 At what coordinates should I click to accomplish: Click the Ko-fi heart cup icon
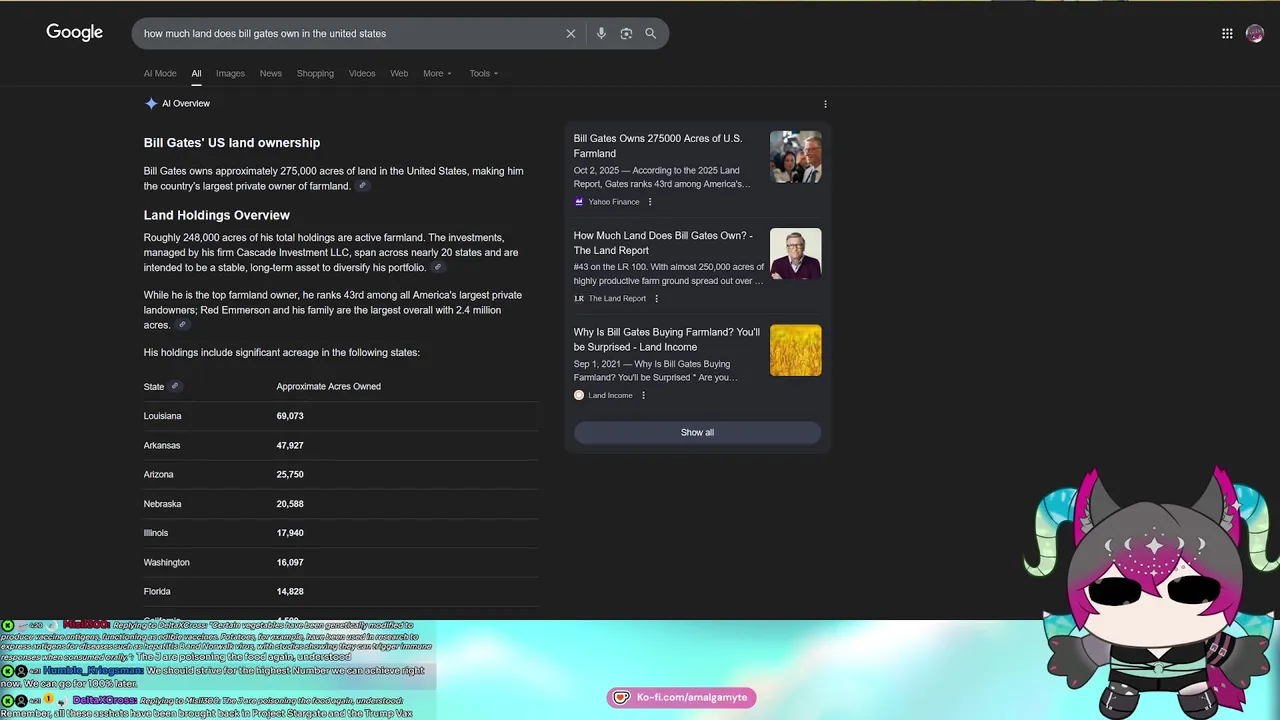point(622,697)
